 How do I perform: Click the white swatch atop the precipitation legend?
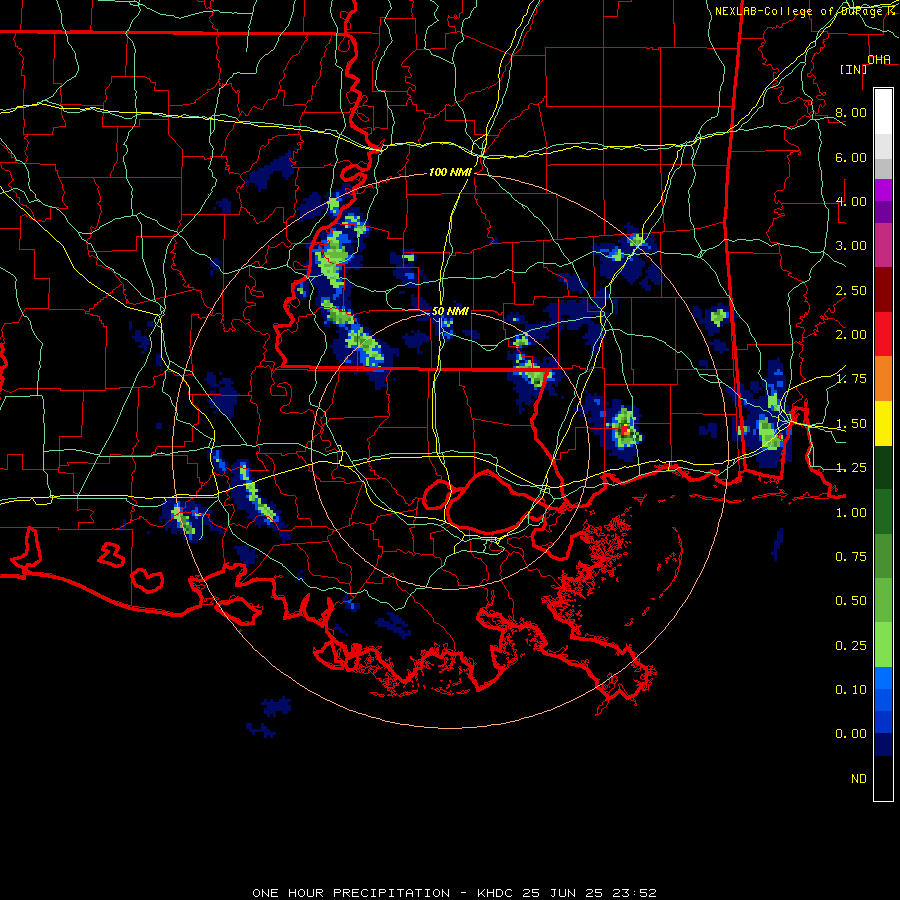[883, 111]
